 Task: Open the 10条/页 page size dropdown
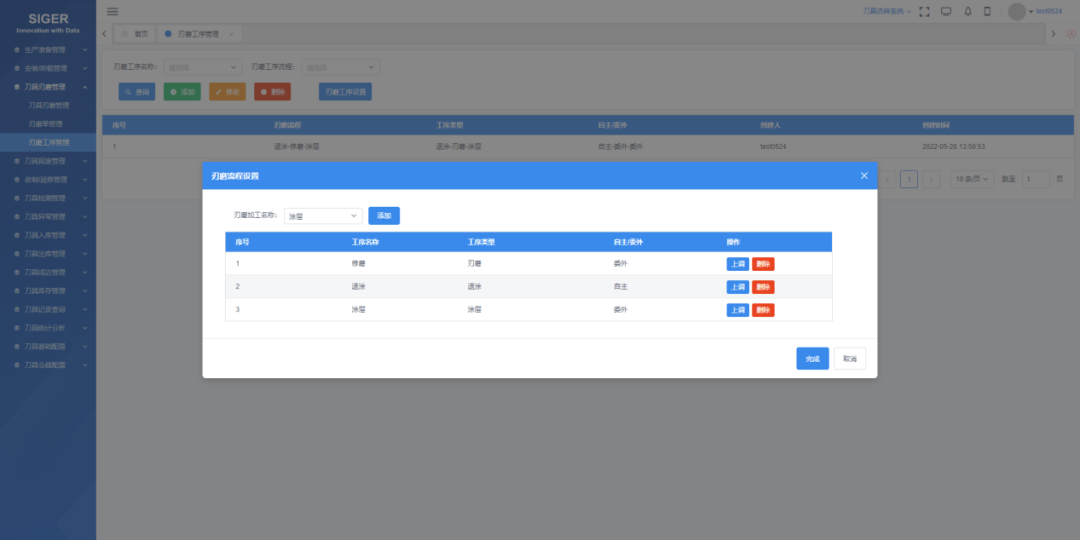click(972, 179)
